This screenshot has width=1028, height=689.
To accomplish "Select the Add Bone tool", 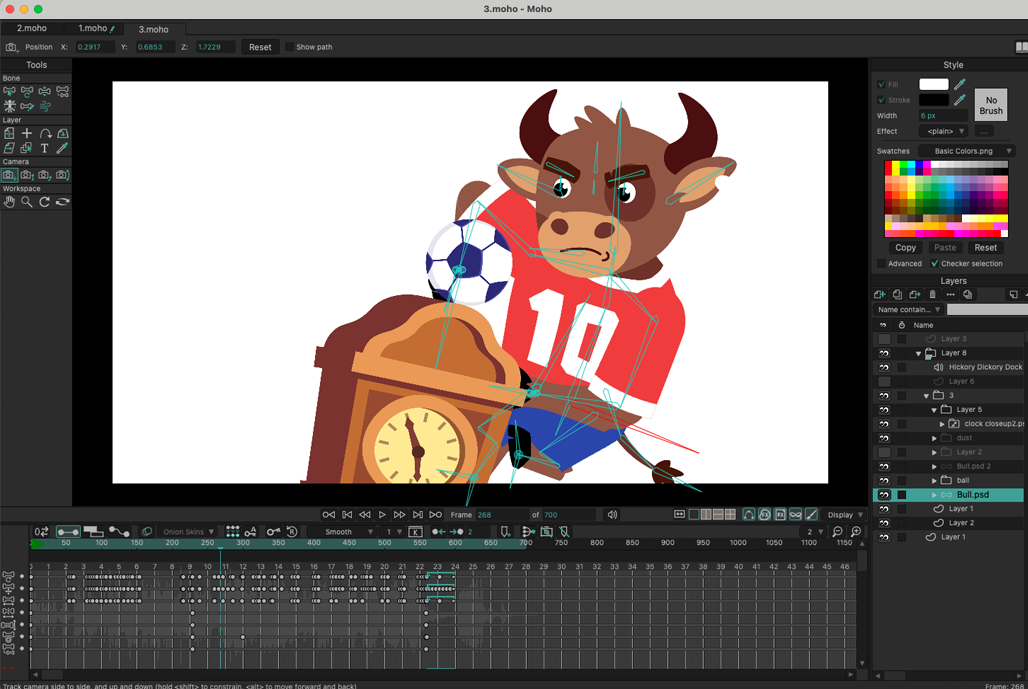I will 27,106.
